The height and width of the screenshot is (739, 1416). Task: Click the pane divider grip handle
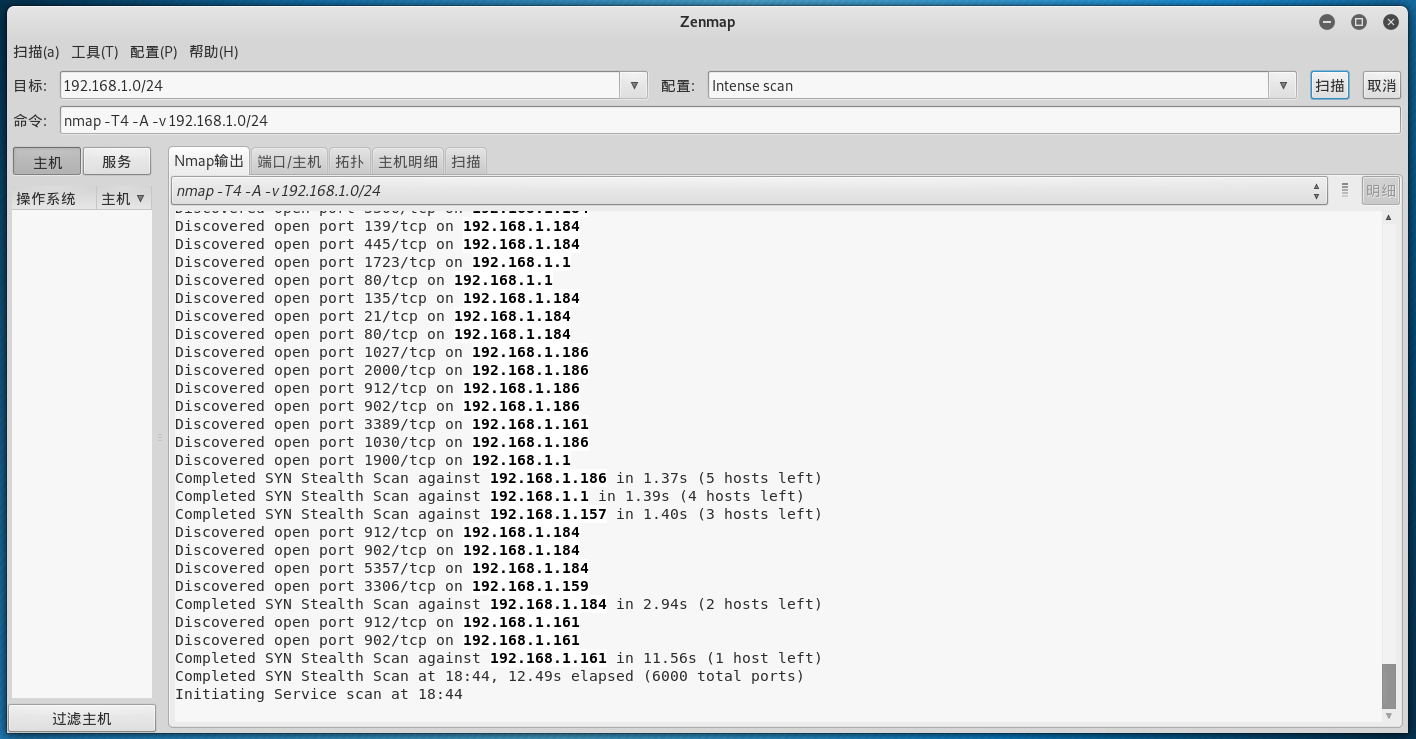(x=160, y=438)
